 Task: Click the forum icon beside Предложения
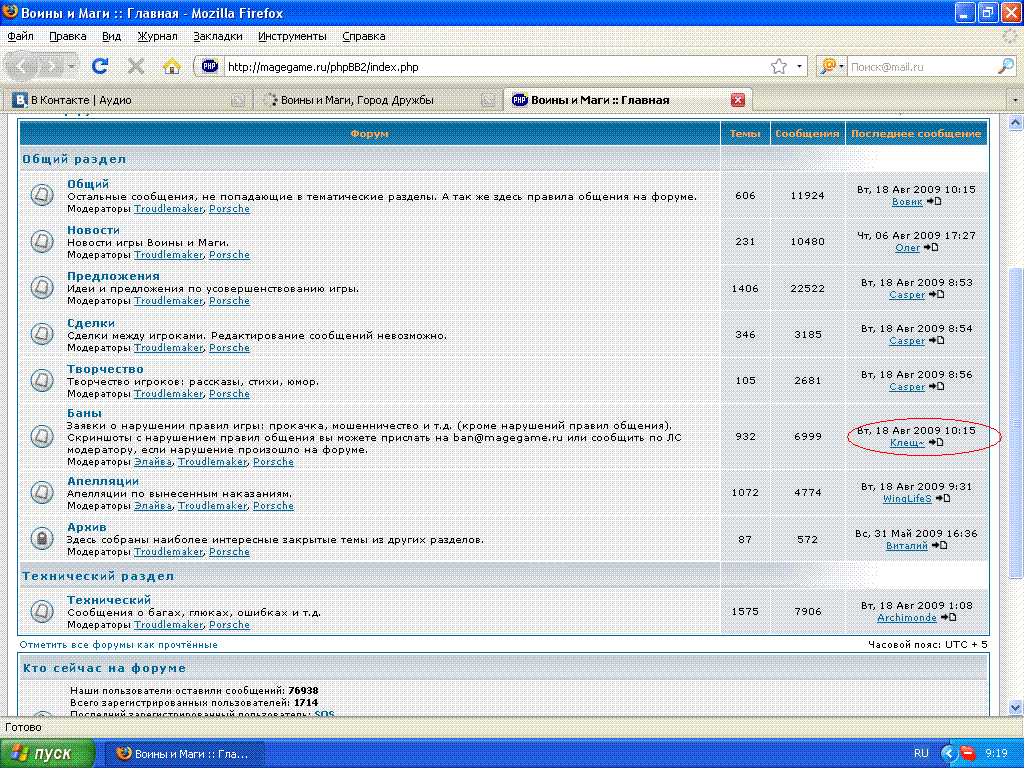pyautogui.click(x=42, y=287)
